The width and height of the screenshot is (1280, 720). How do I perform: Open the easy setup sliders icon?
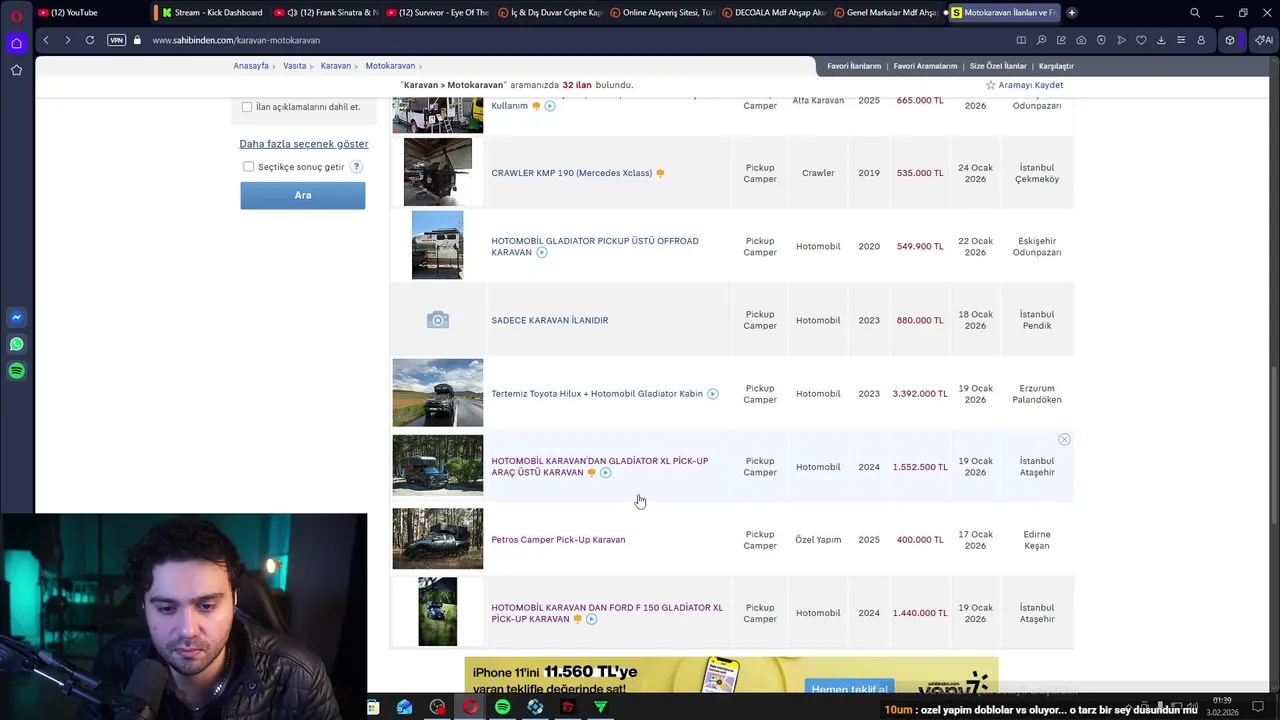click(1181, 40)
